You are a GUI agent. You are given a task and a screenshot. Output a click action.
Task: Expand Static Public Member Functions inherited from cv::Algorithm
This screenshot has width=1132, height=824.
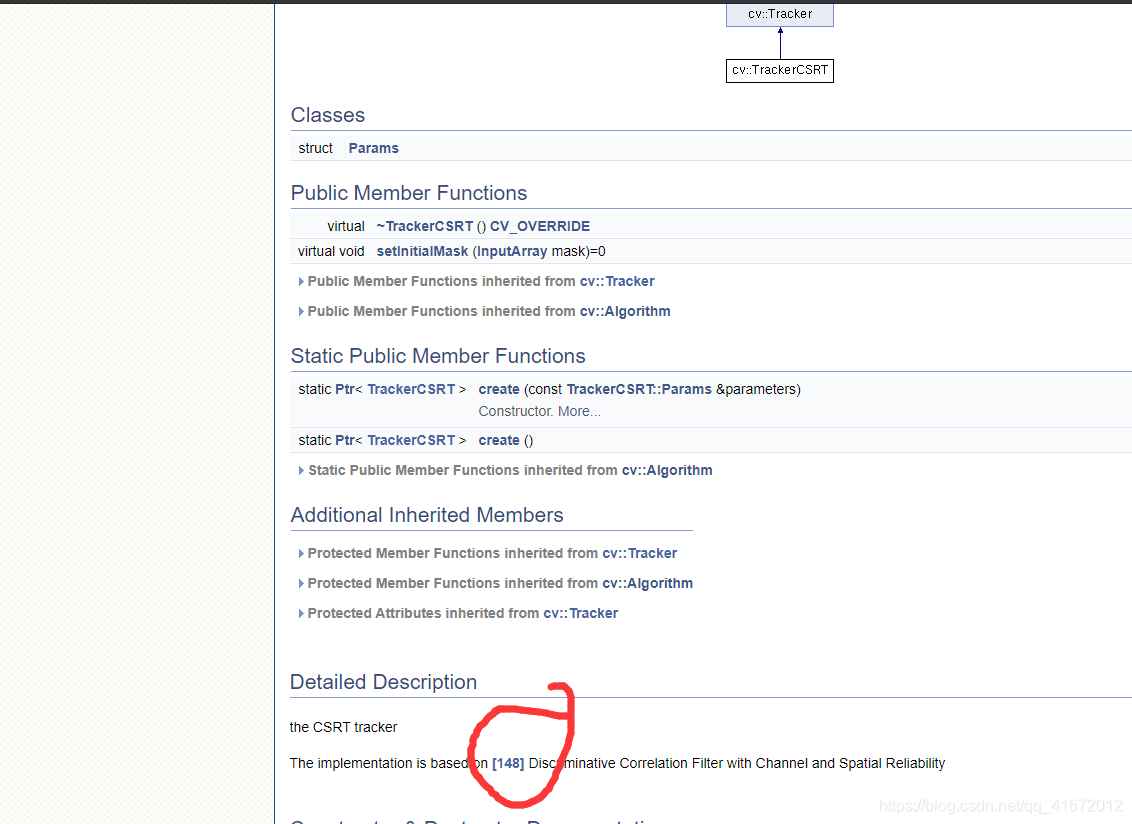(x=301, y=471)
